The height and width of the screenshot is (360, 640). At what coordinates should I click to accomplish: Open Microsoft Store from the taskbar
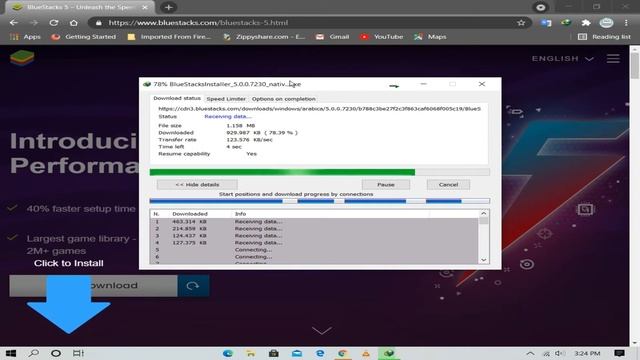coord(274,353)
